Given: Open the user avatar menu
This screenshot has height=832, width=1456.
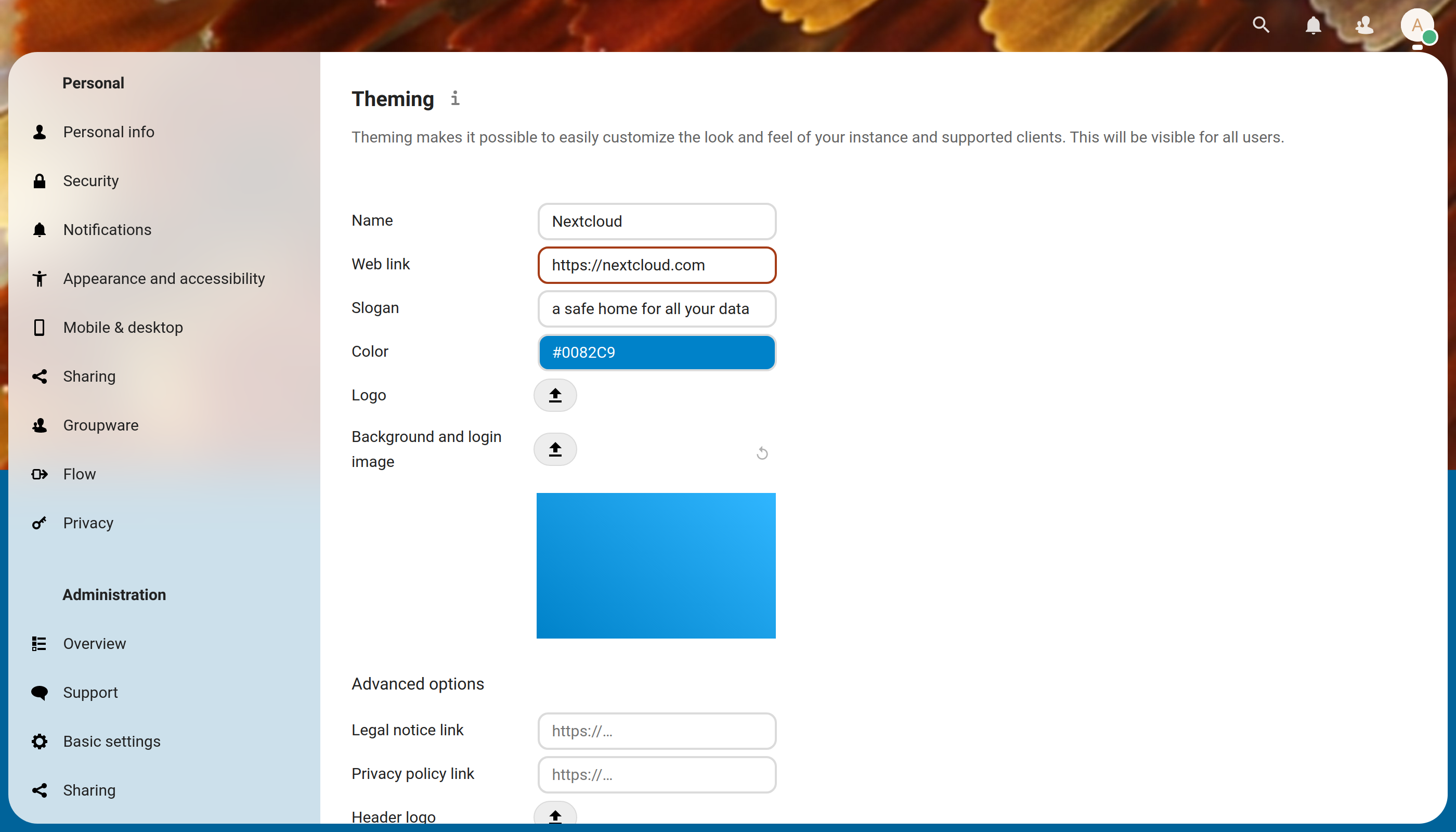Looking at the screenshot, I should tap(1416, 25).
